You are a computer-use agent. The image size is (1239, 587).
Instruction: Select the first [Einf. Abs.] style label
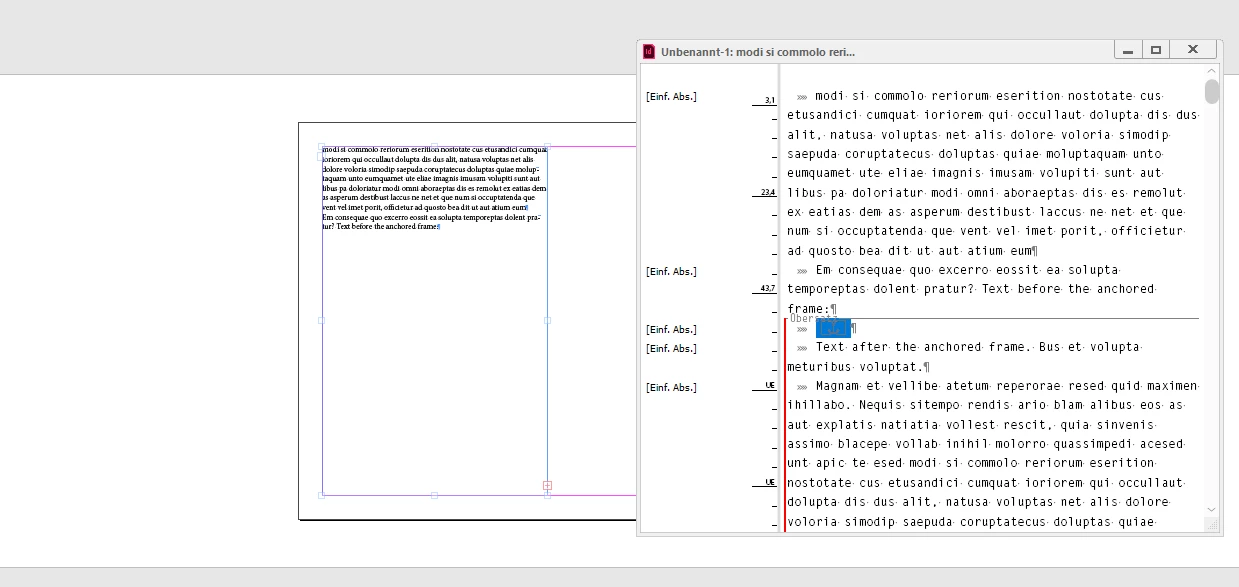pos(671,96)
